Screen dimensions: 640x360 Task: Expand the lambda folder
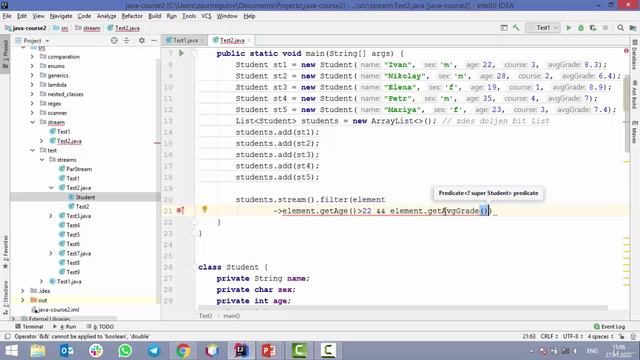point(32,85)
